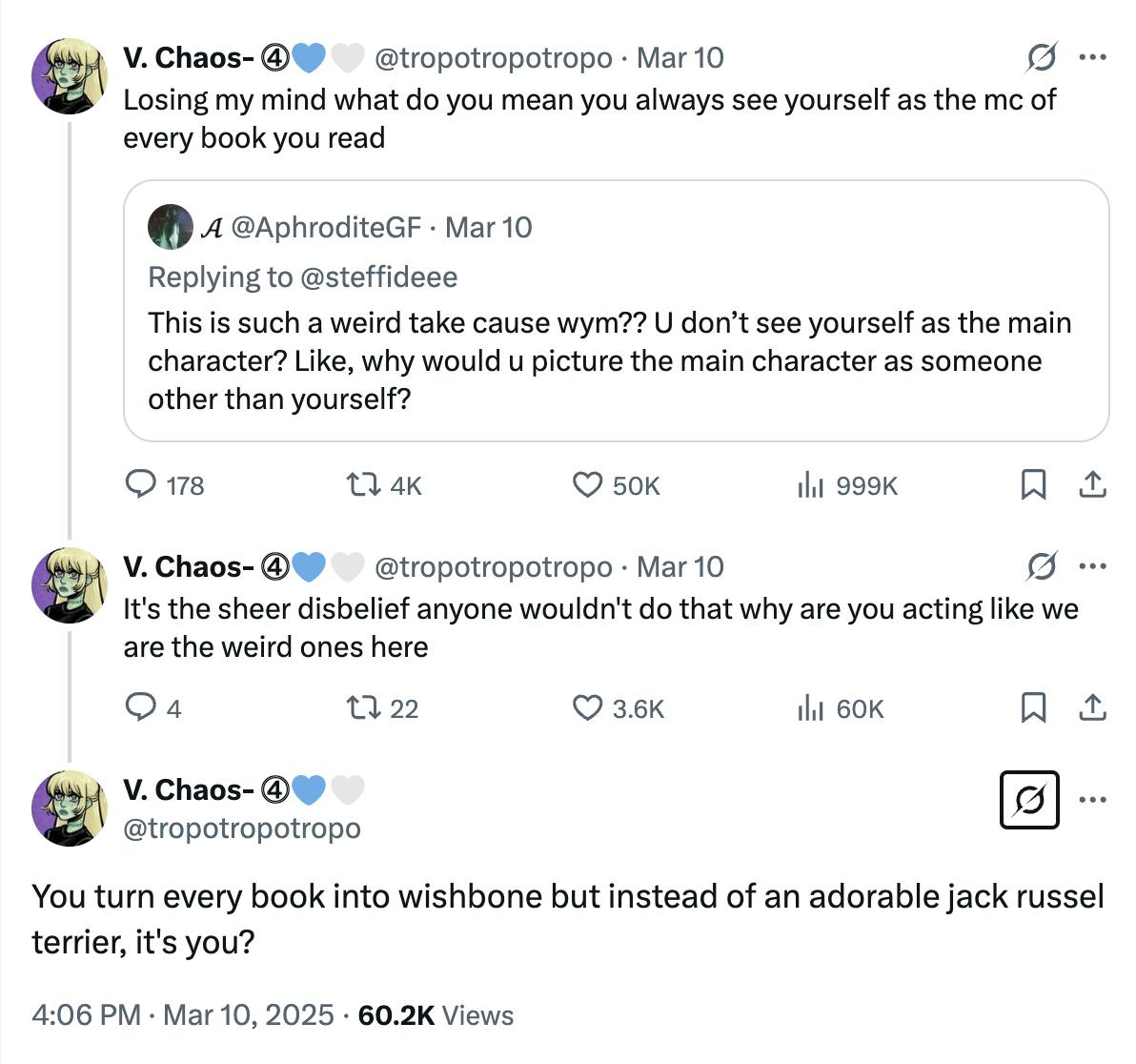This screenshot has width=1136, height=1064.
Task: Share the first tweet in thread
Action: (1092, 485)
